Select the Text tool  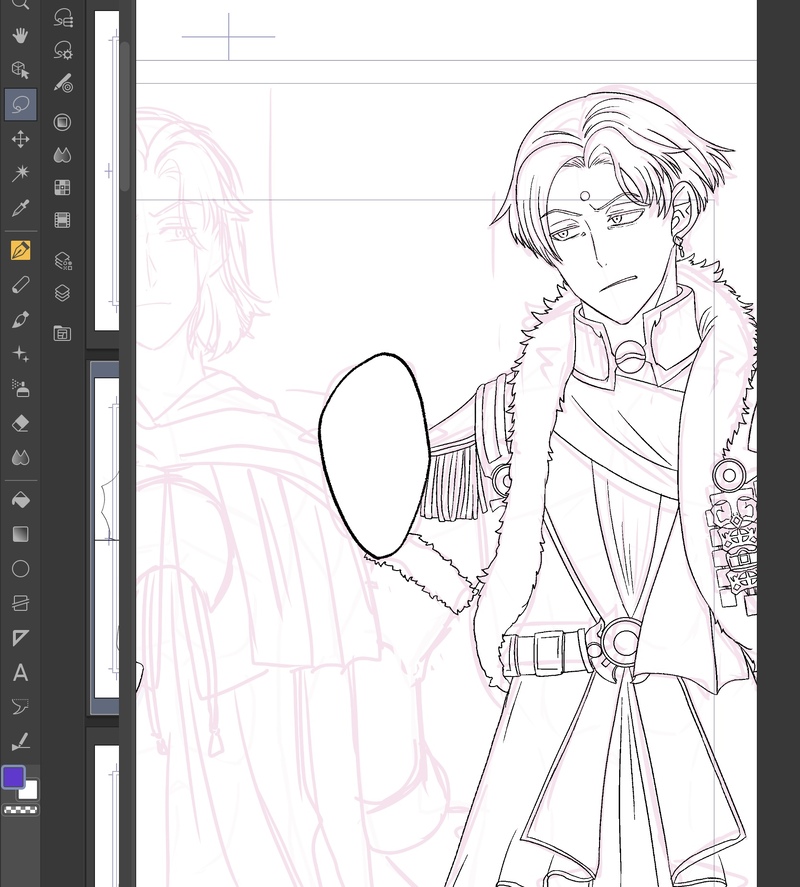click(x=20, y=673)
